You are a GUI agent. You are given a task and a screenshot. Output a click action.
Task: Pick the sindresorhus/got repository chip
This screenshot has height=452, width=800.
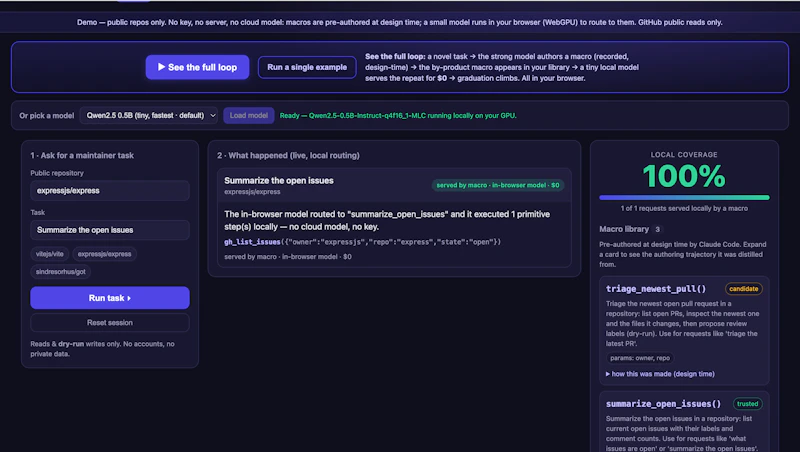[61, 271]
